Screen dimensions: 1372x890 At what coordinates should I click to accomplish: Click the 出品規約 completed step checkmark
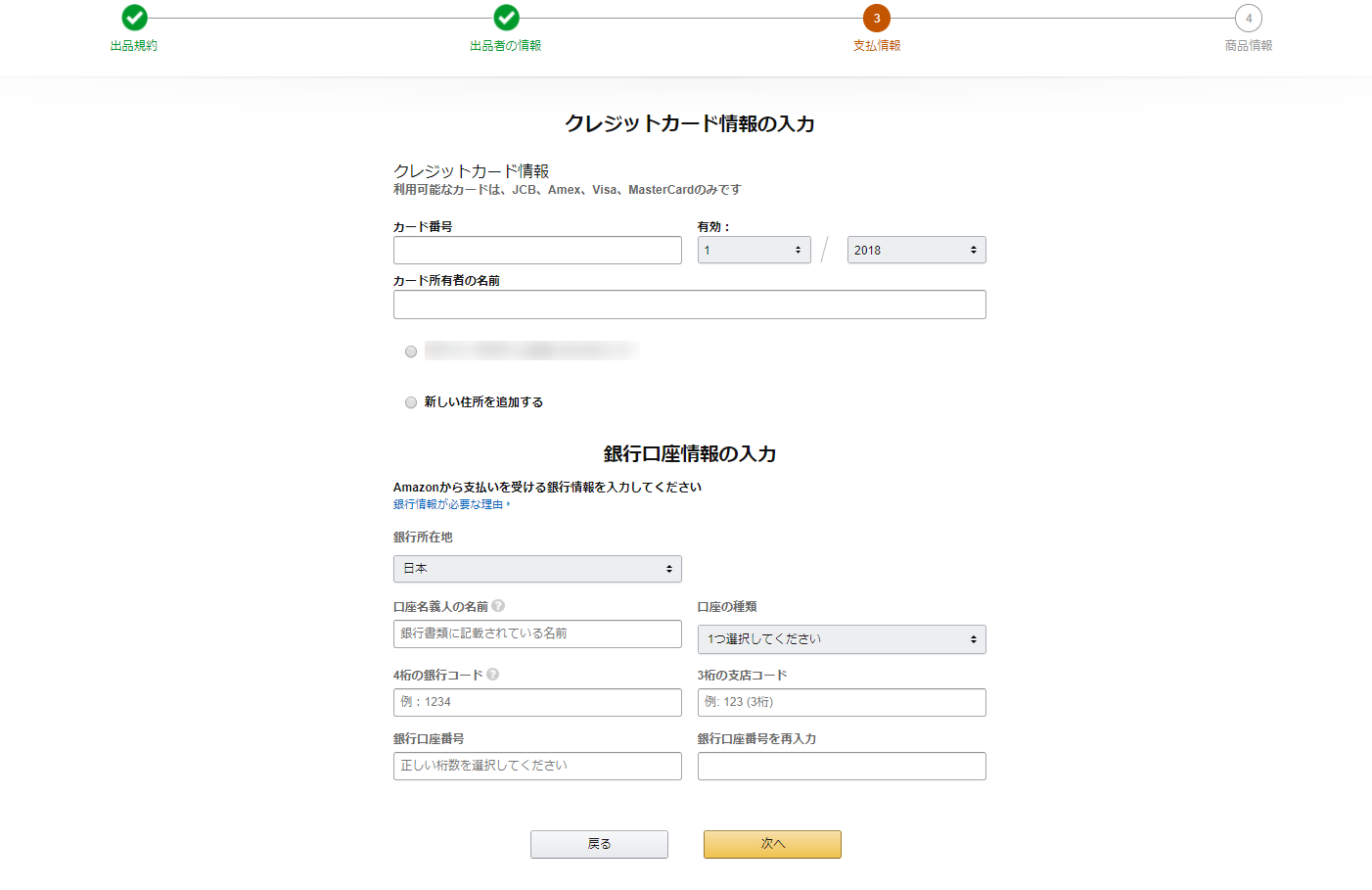coord(134,18)
